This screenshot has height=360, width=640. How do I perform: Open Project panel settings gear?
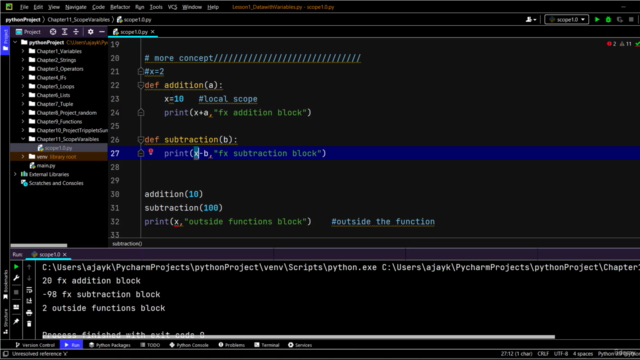[90, 31]
